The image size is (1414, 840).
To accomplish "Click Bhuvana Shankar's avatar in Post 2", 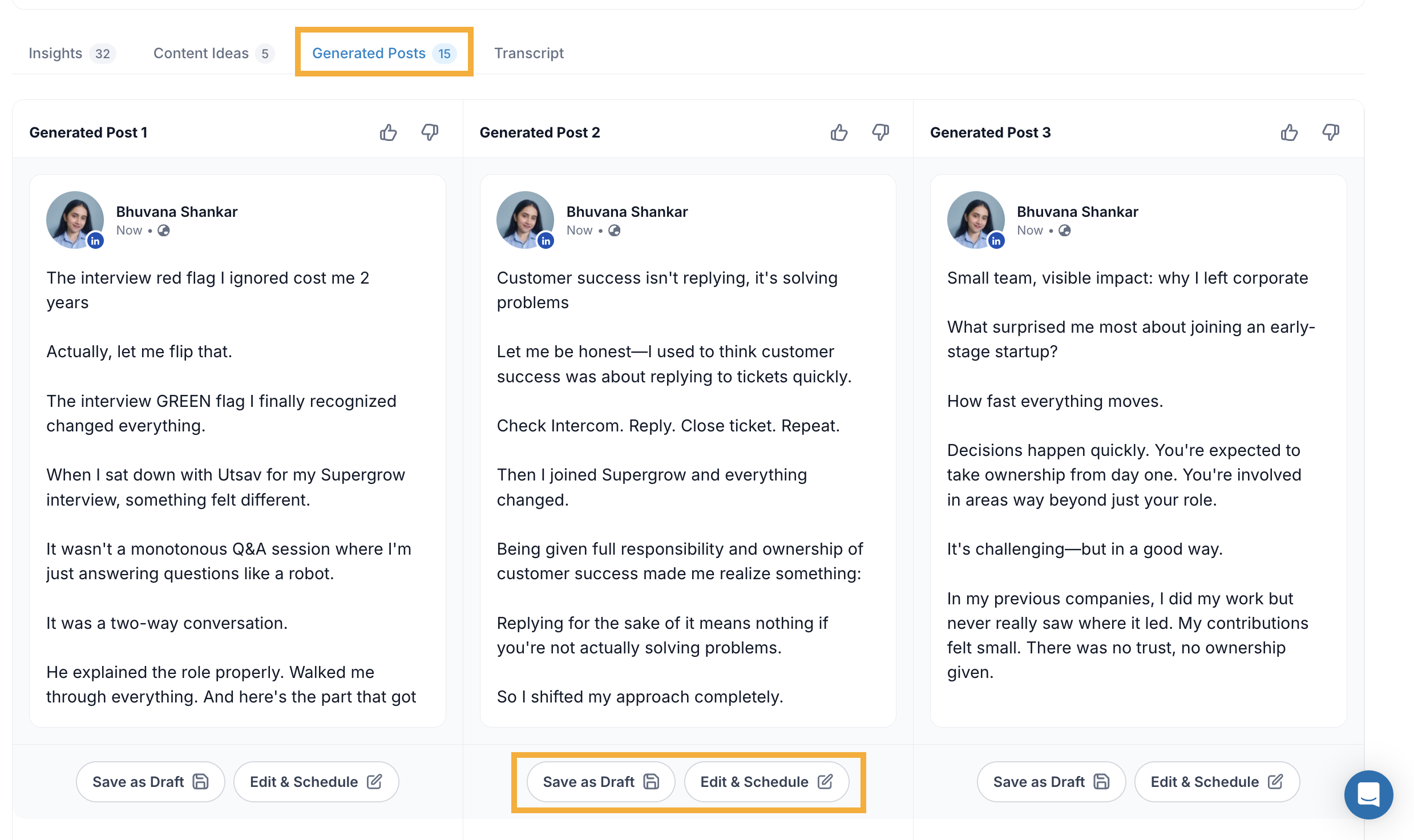I will click(525, 220).
